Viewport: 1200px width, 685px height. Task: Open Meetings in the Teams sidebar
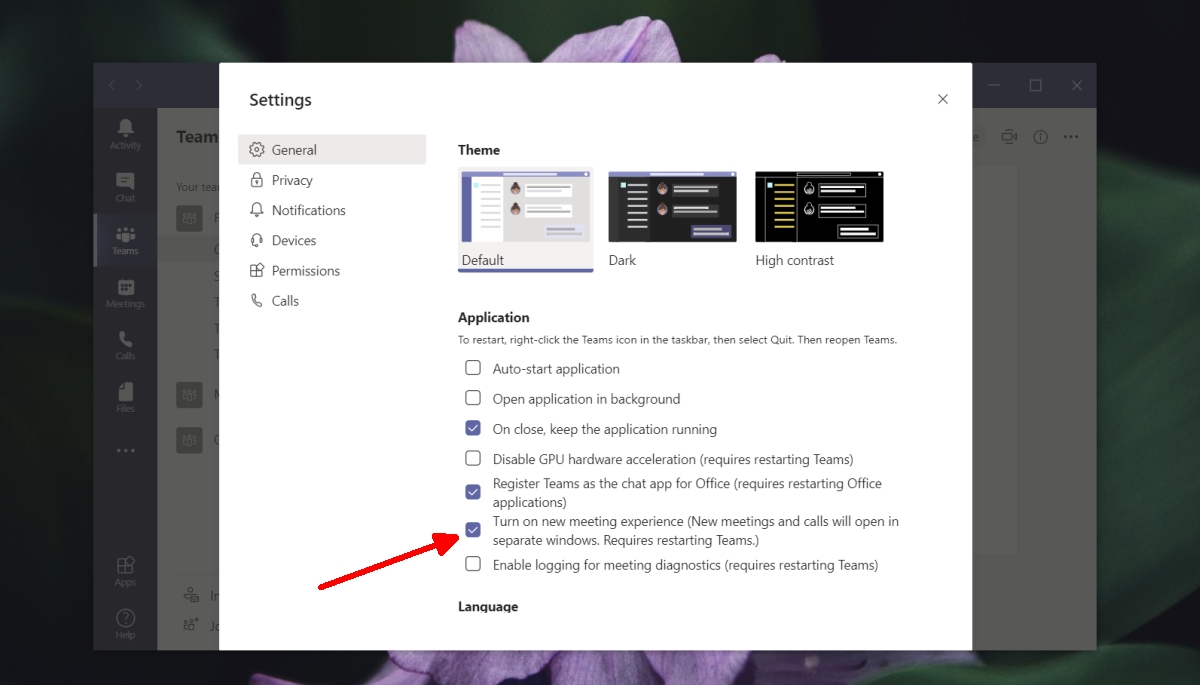125,293
